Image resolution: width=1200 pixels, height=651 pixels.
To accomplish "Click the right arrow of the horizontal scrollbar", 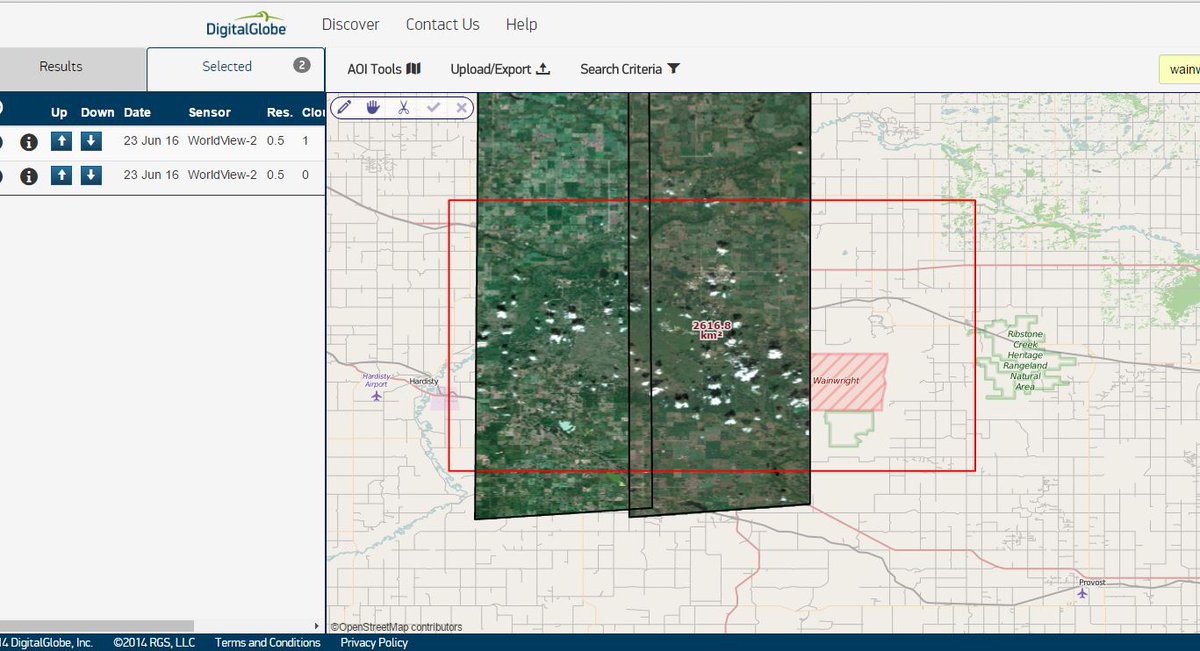I will click(x=318, y=626).
